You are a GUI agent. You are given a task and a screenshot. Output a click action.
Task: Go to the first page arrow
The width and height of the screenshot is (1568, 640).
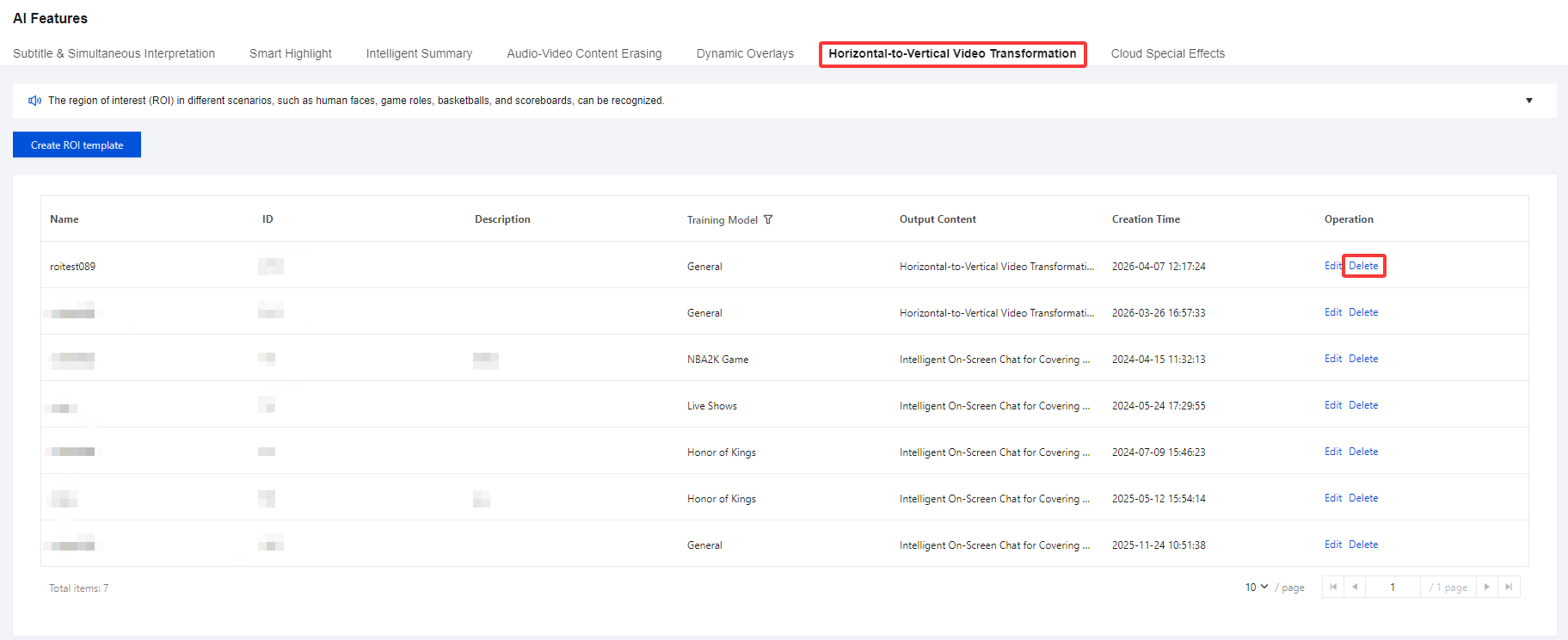pos(1333,587)
